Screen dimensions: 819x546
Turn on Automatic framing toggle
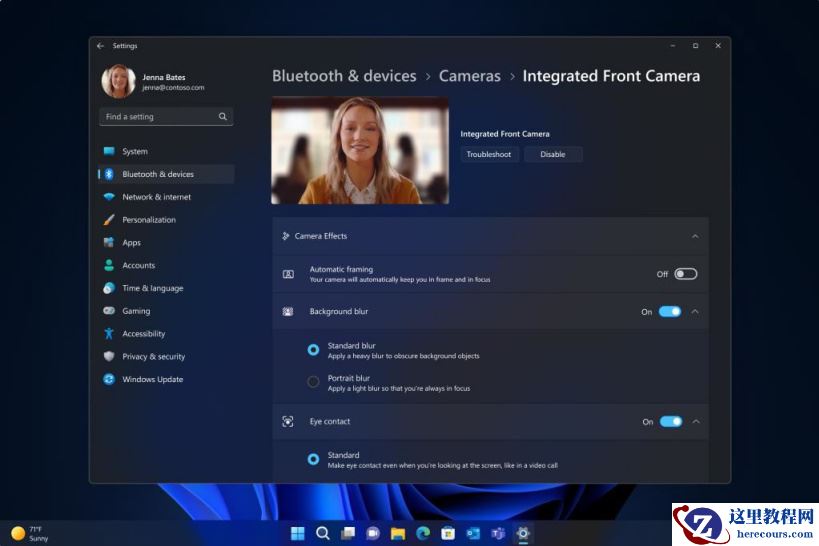(685, 274)
